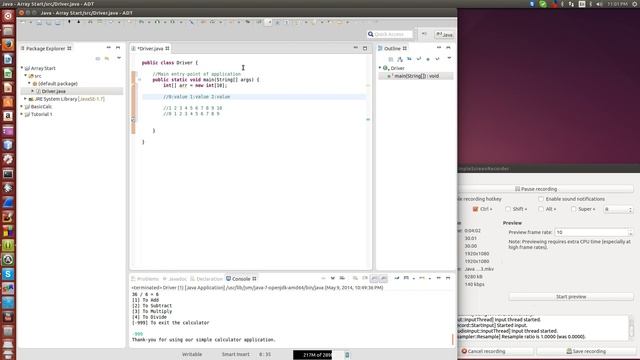Toggle Link with Editor in Package Explorer
Screen dimensions: 640x360
pyautogui.click(x=107, y=59)
